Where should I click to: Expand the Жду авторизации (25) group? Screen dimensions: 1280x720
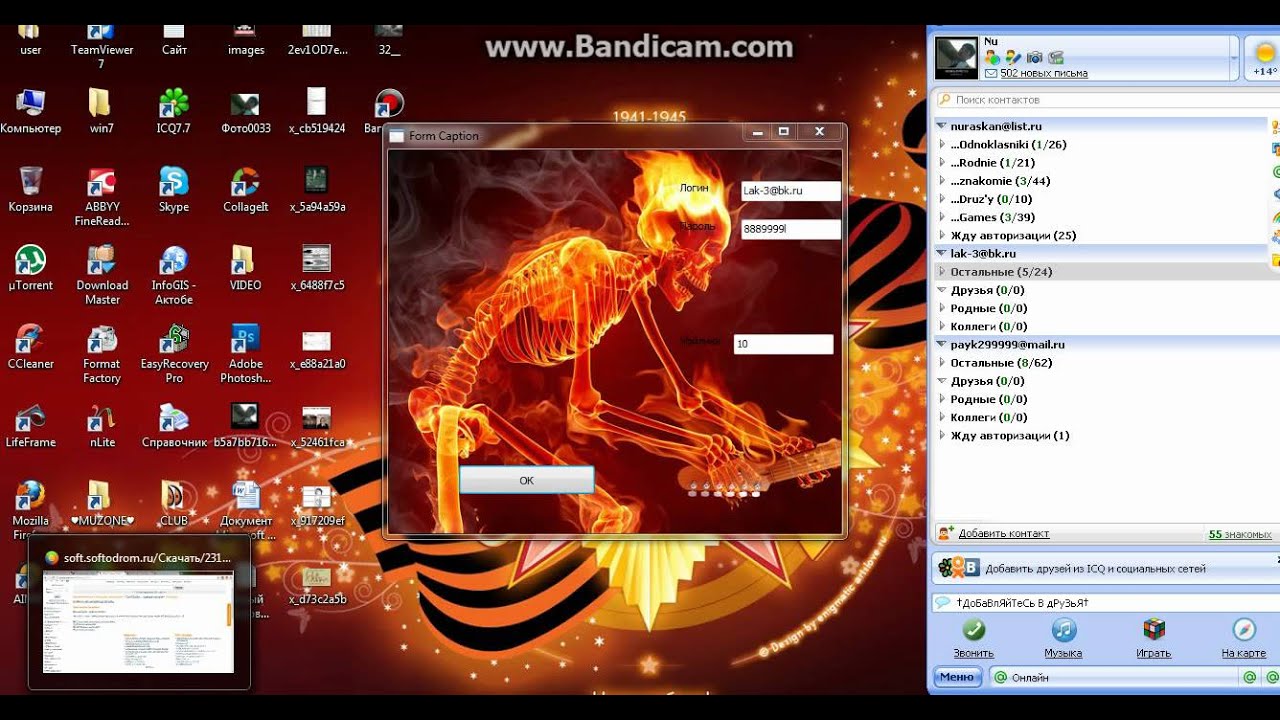tap(942, 236)
